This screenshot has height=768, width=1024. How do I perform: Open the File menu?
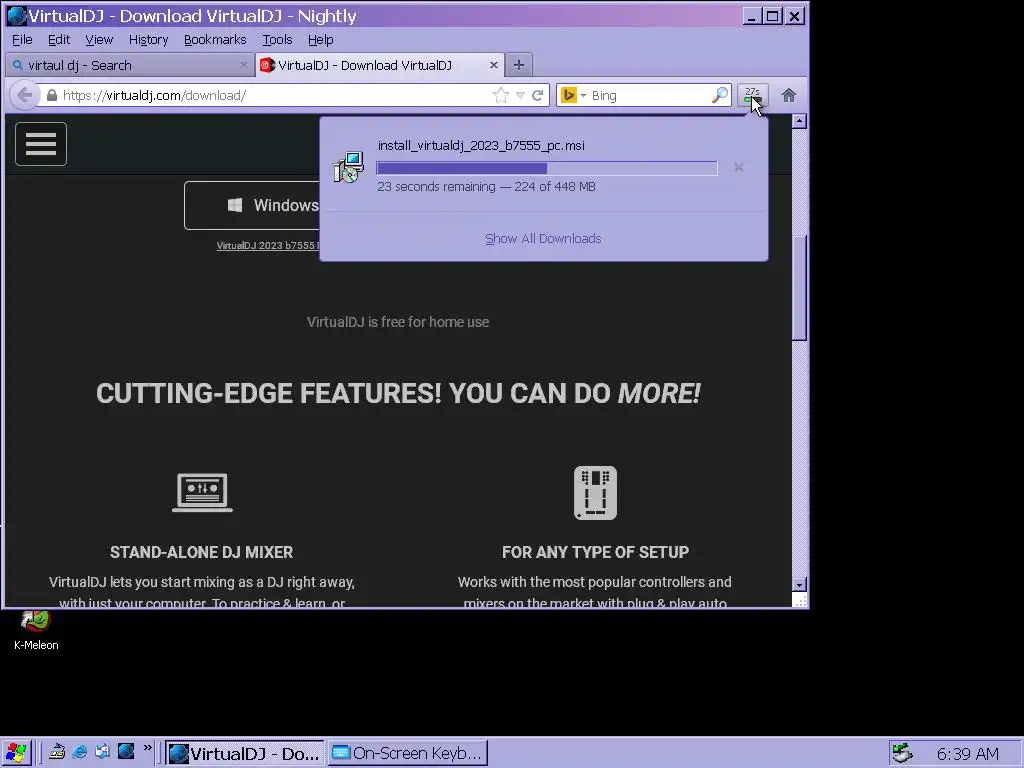(22, 40)
